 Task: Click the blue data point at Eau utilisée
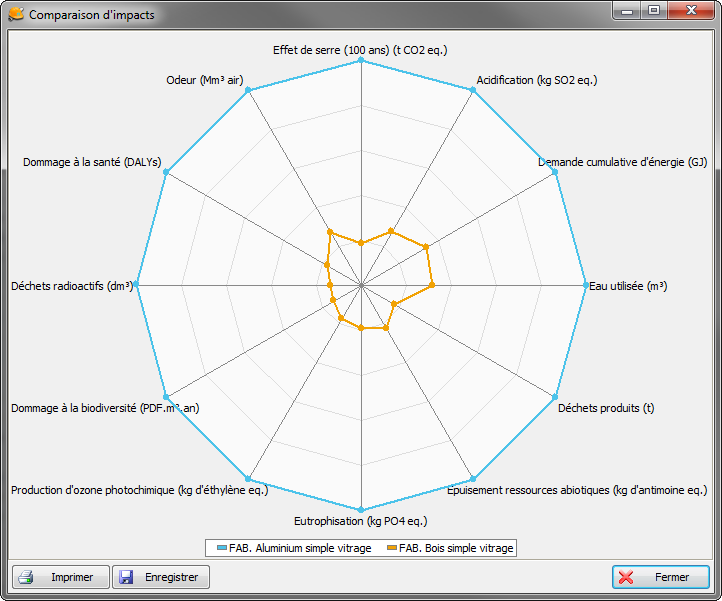point(585,285)
